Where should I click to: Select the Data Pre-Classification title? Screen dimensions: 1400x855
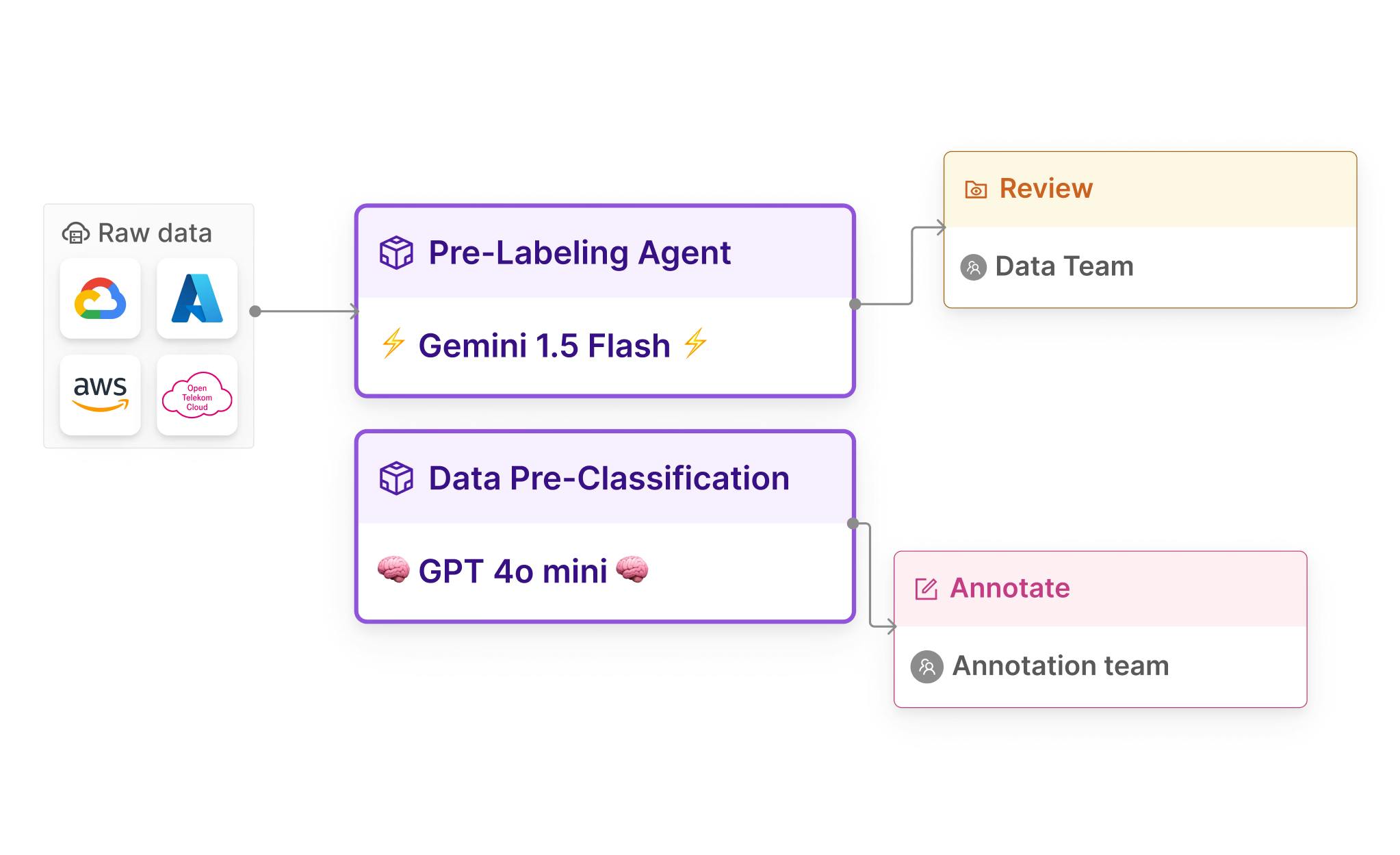click(x=608, y=478)
